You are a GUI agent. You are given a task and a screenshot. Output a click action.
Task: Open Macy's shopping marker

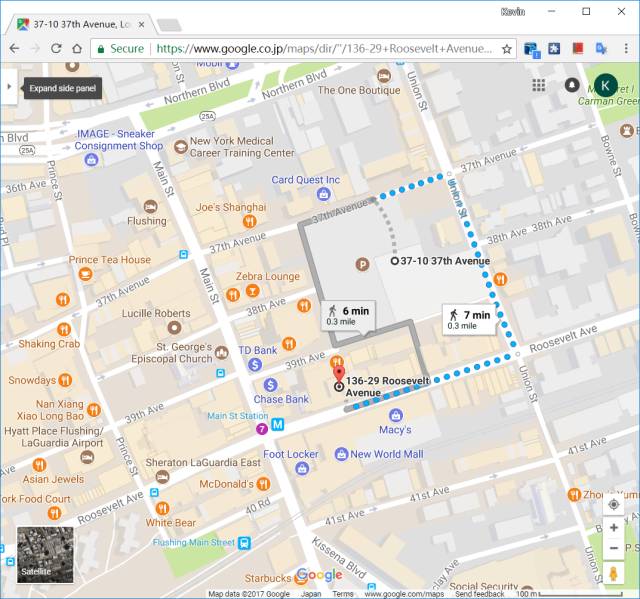(396, 416)
